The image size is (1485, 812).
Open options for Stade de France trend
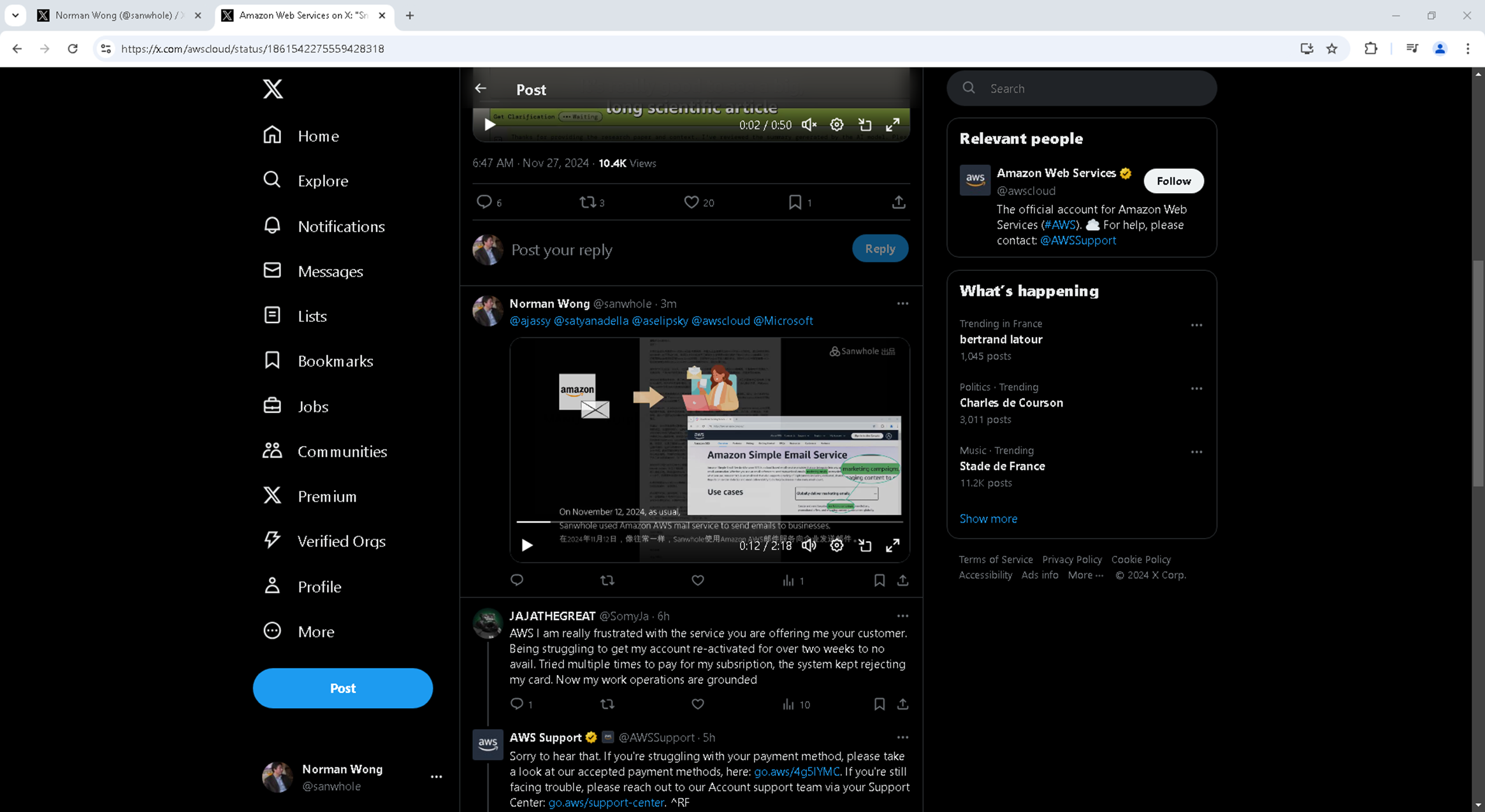(1196, 452)
